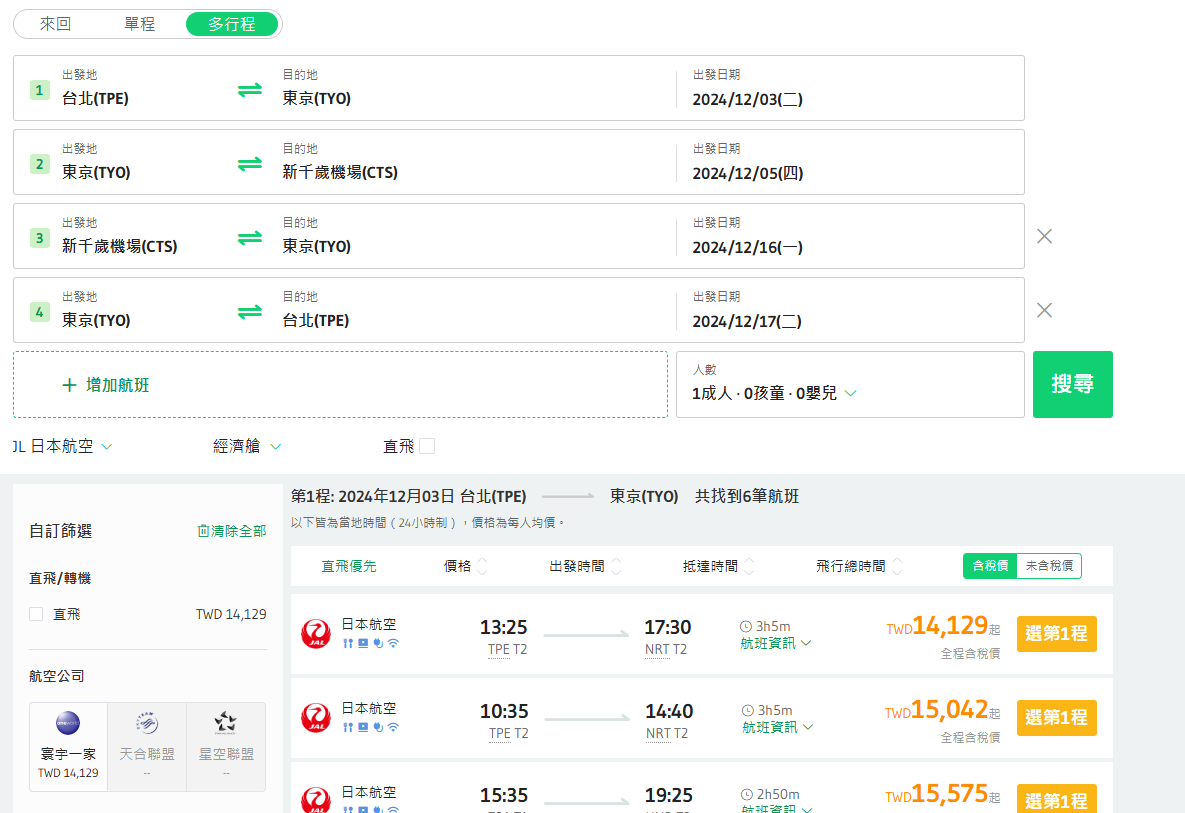Click clock icon beside 3h5m on 13:25 flight
This screenshot has width=1185, height=813.
coord(746,626)
